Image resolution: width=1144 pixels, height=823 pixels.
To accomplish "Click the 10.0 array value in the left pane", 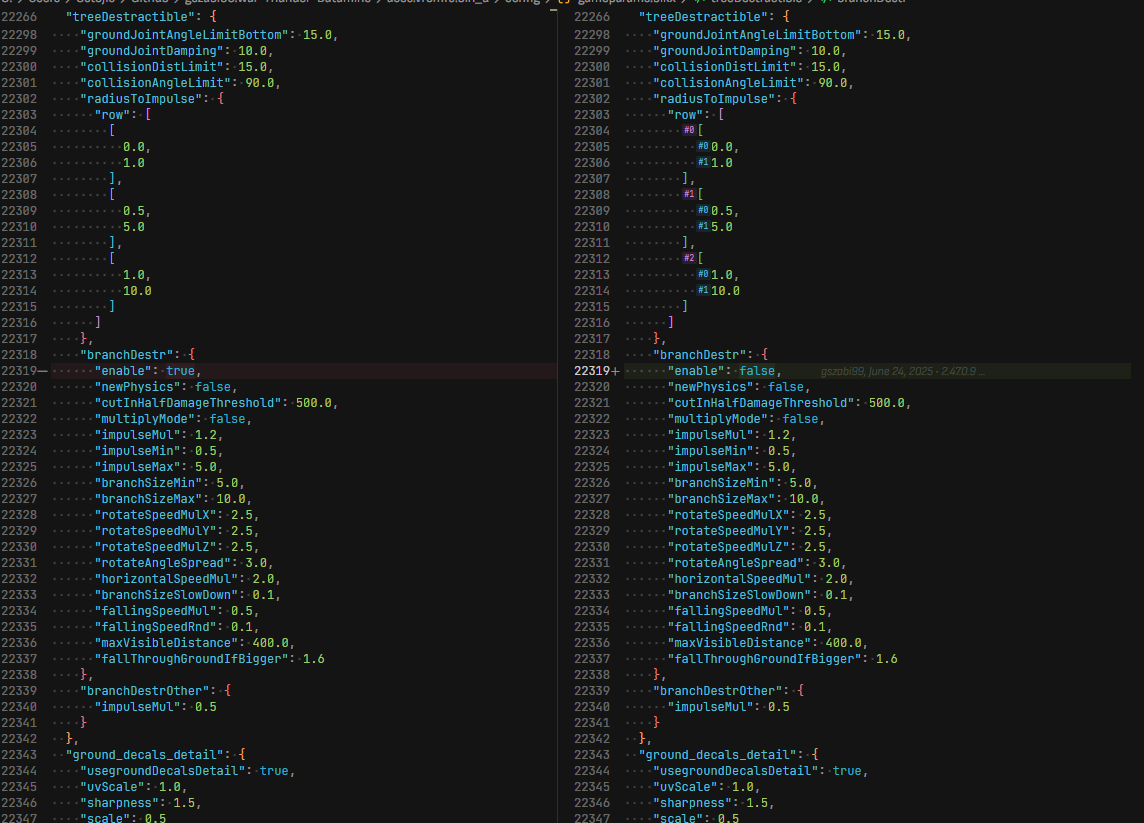I will [x=137, y=291].
